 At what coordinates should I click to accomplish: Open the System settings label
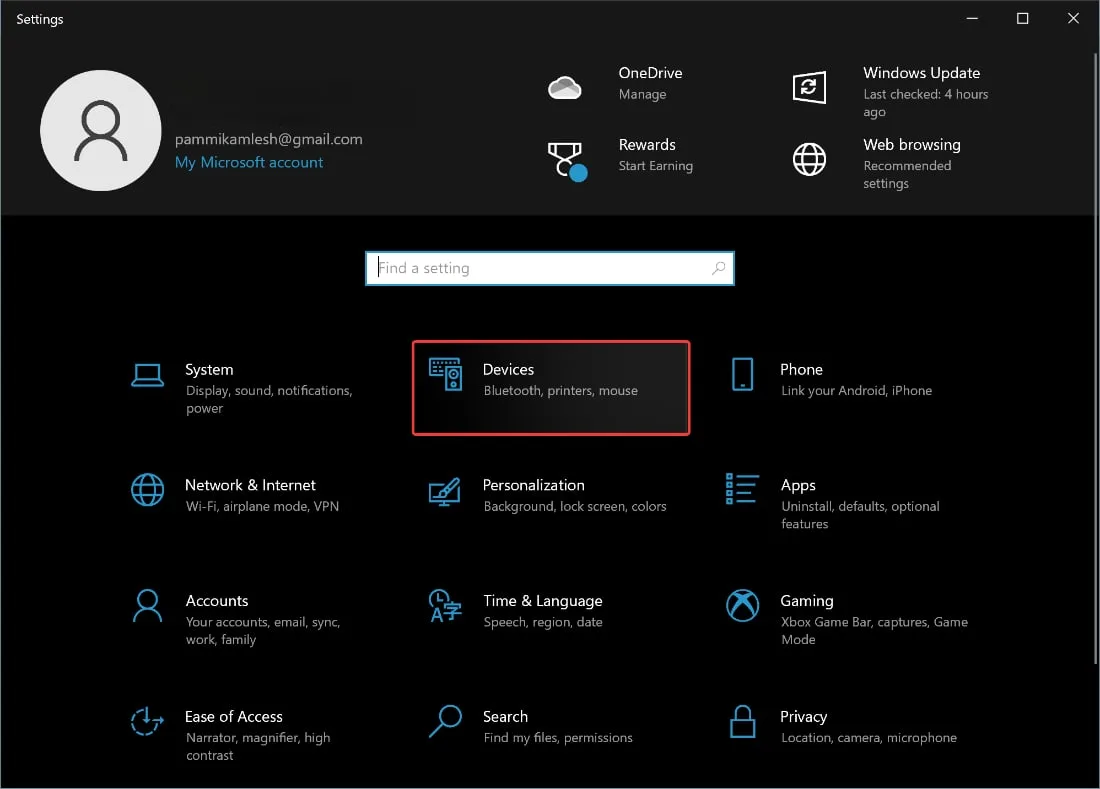coord(209,370)
